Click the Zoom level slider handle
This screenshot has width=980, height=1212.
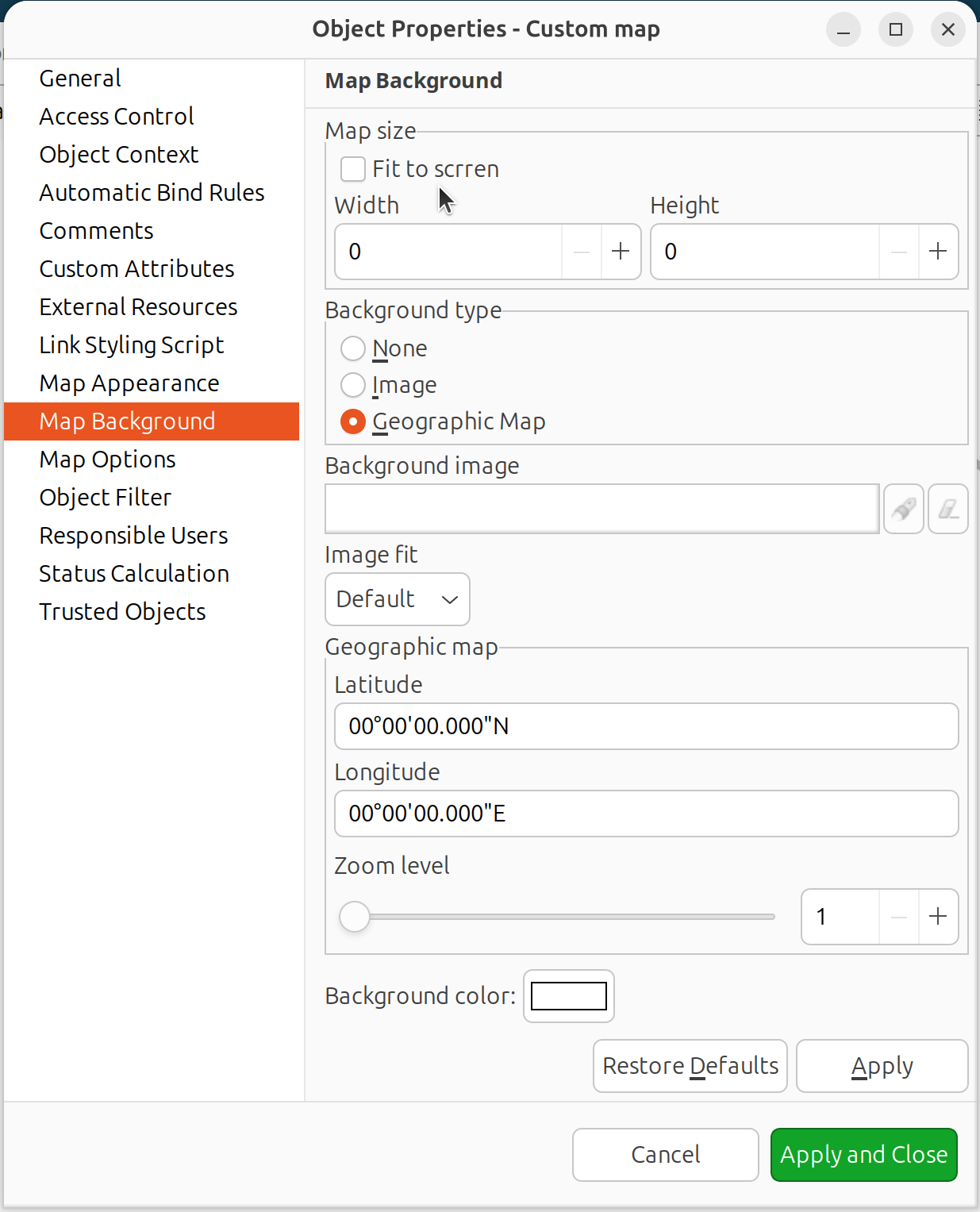pos(355,917)
